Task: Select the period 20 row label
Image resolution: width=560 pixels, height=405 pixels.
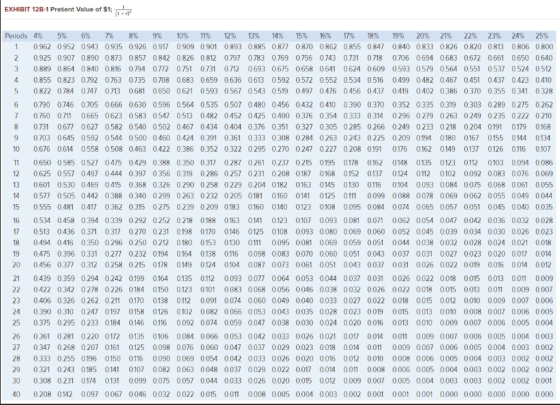Action: [x=16, y=265]
